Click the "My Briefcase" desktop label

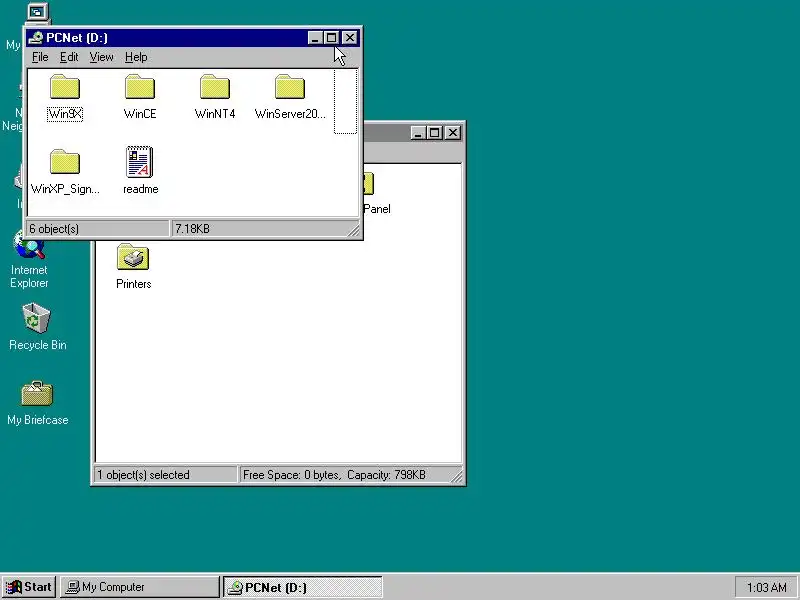[x=38, y=420]
